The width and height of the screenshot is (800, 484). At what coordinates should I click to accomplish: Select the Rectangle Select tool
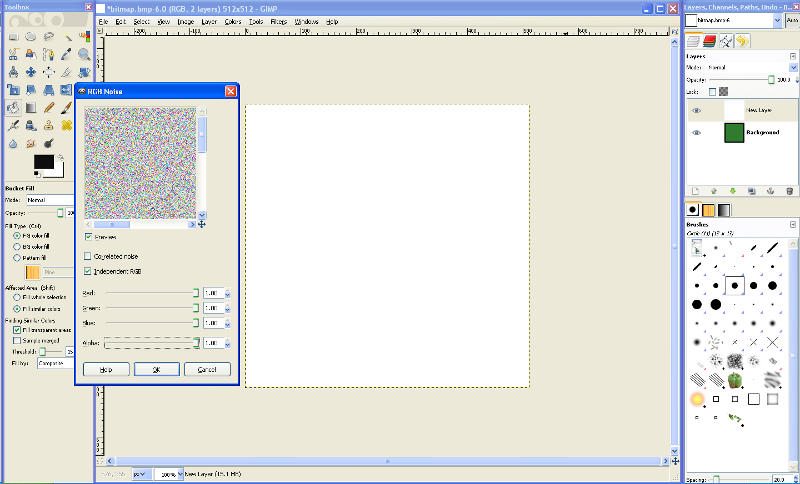13,37
